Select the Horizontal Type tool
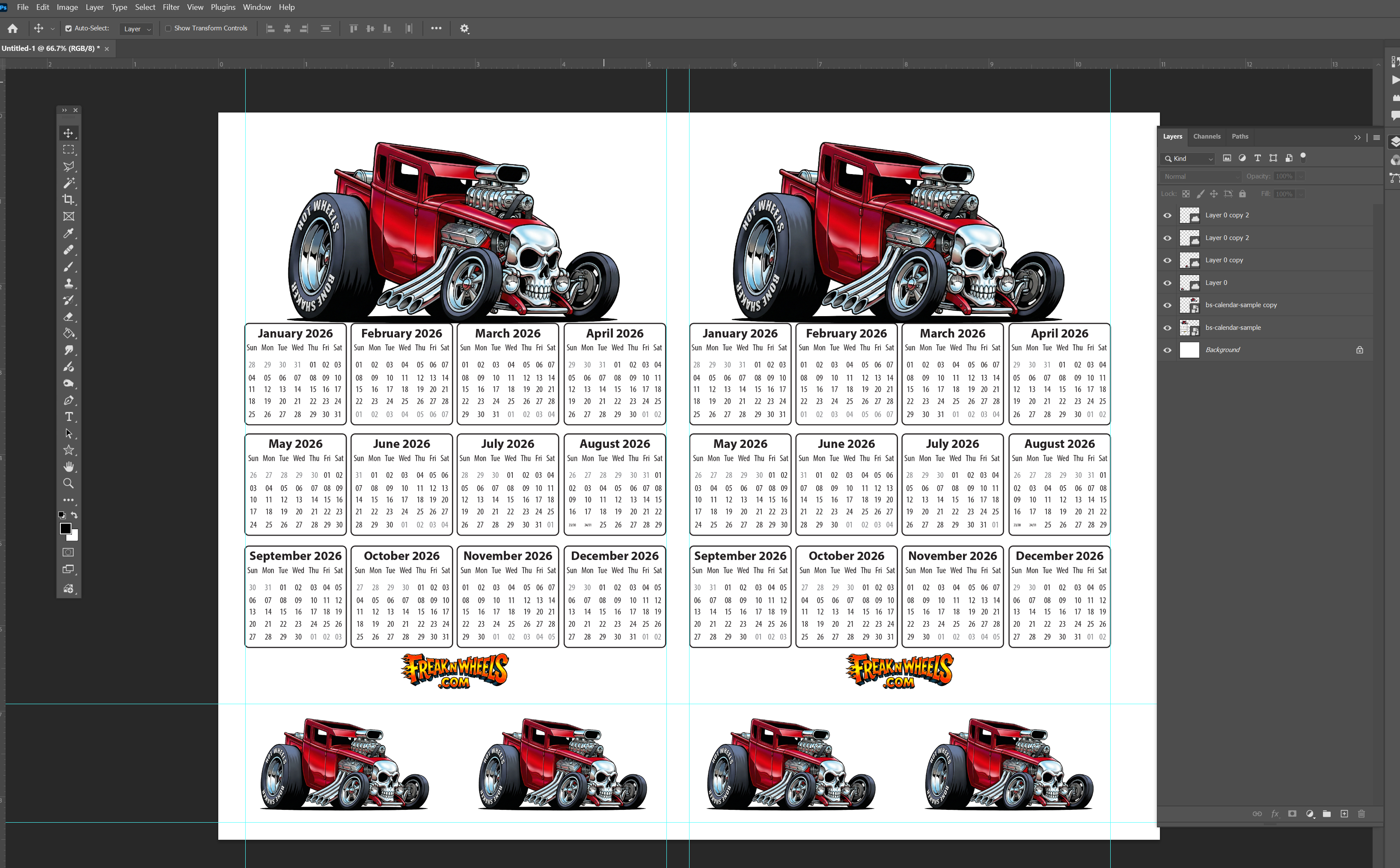The height and width of the screenshot is (868, 1400). point(68,417)
